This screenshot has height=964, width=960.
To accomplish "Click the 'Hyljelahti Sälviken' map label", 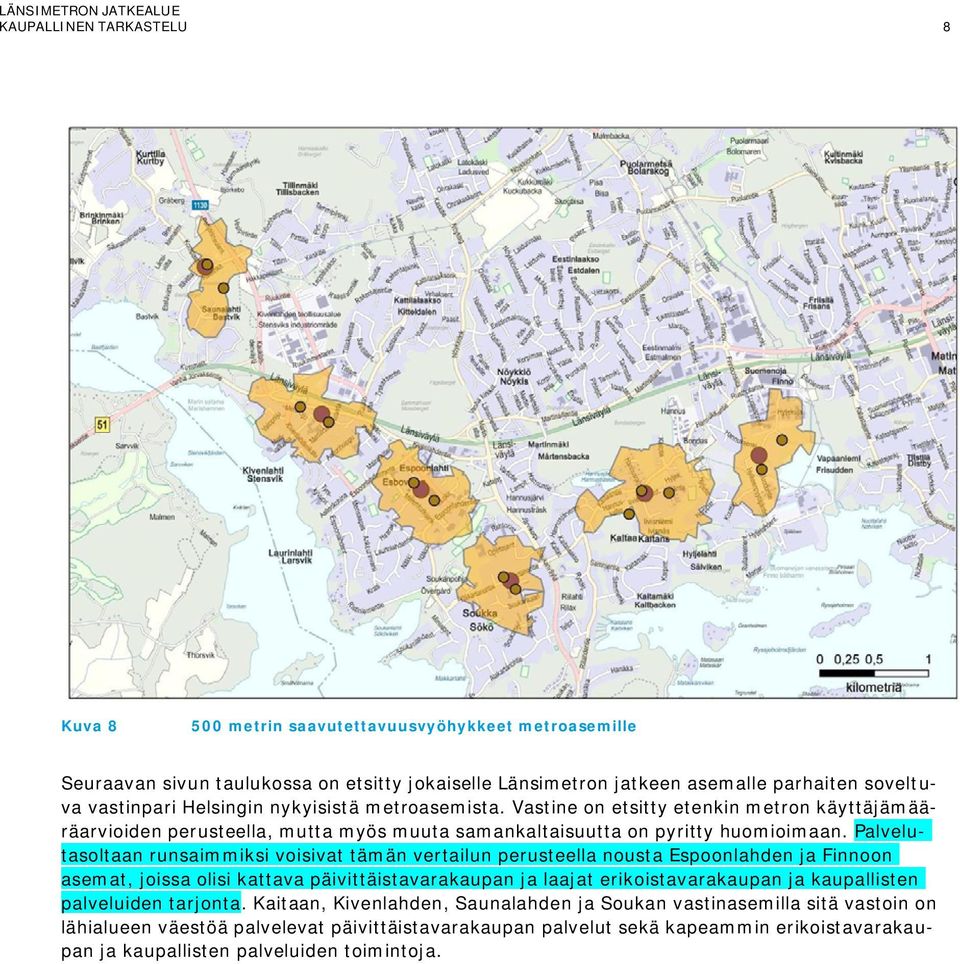I will tap(700, 561).
